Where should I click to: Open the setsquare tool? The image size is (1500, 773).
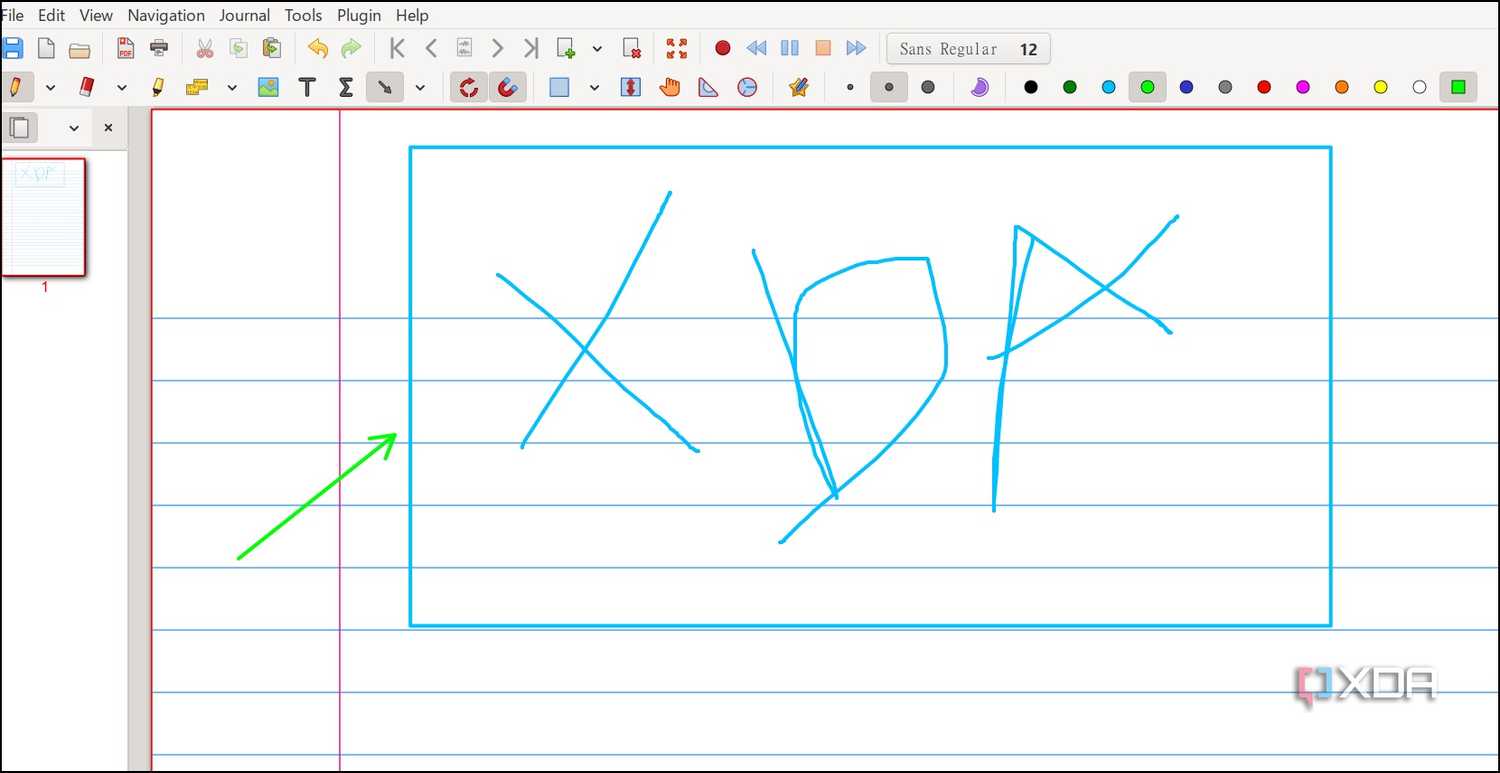708,87
